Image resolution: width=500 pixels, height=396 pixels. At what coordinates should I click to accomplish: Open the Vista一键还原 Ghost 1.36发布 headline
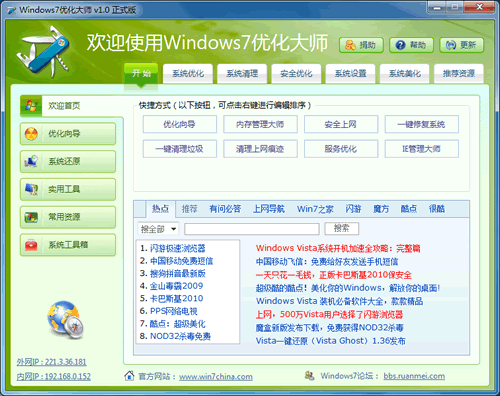[x=331, y=341]
